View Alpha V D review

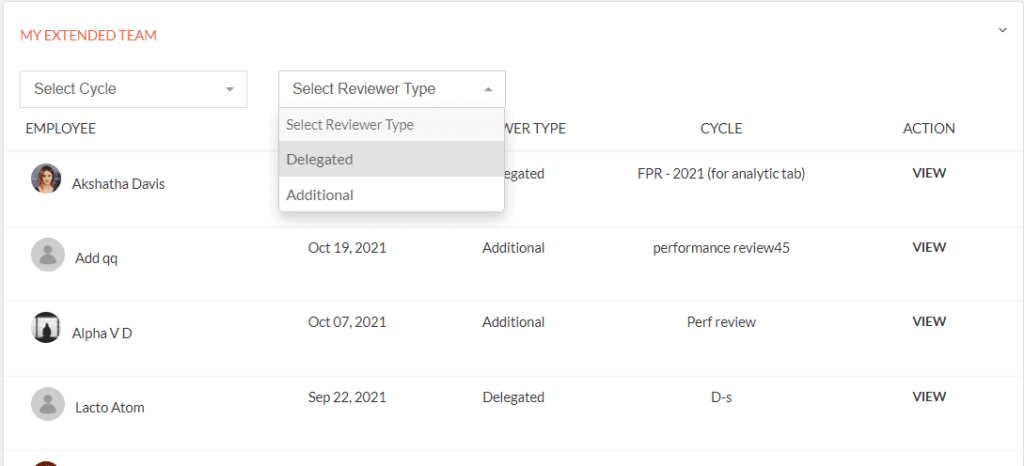click(x=929, y=322)
